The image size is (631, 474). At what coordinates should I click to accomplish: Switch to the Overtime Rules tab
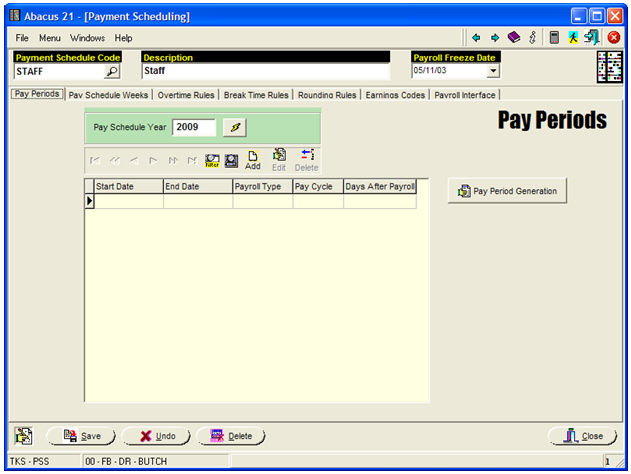186,95
